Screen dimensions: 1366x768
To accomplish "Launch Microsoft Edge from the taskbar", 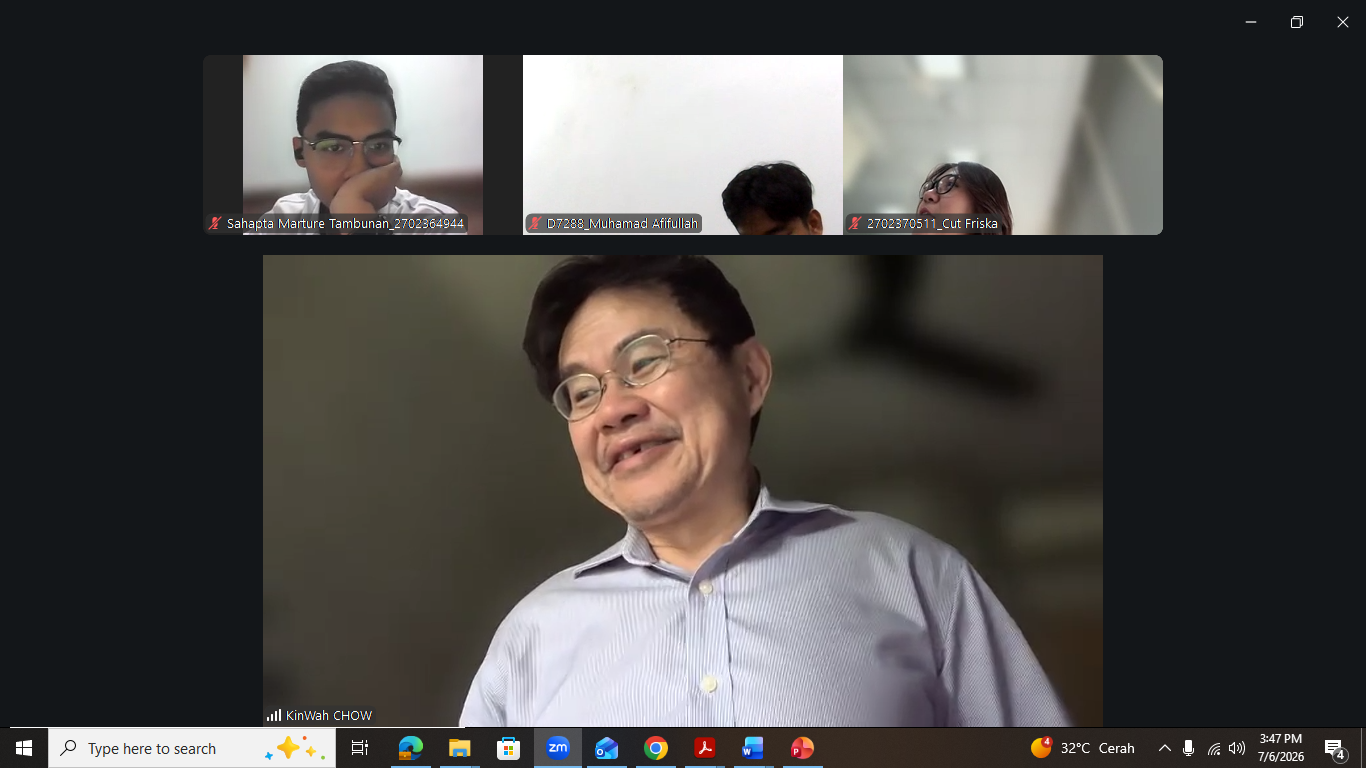I will tap(410, 748).
